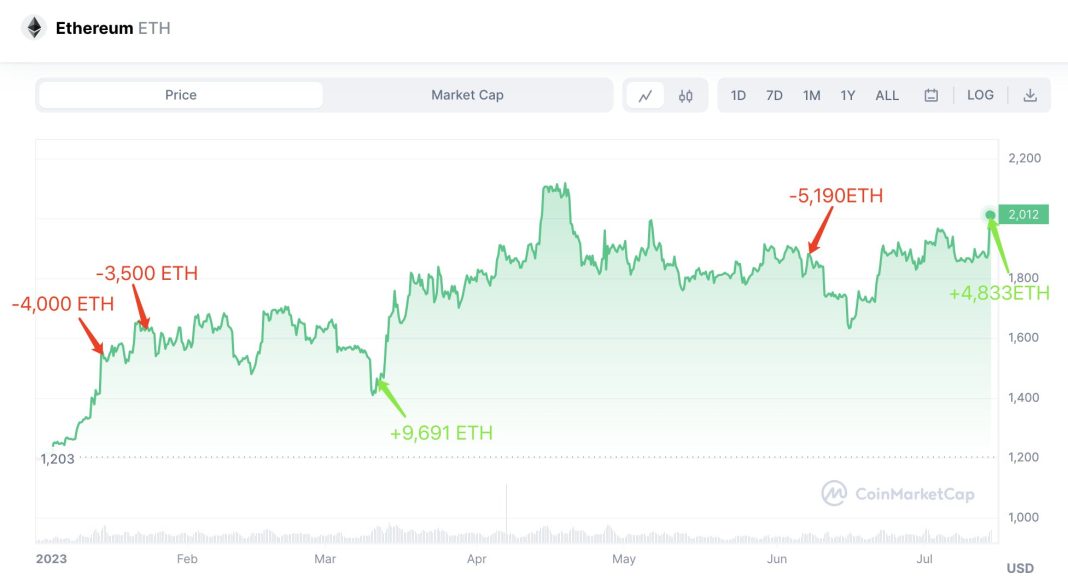Image resolution: width=1068 pixels, height=585 pixels.
Task: Select the Market Cap tab
Action: [467, 95]
